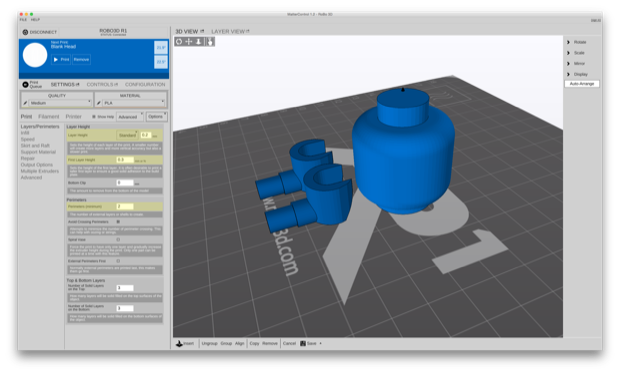Select the Print settings tab
This screenshot has width=620, height=374.
point(26,117)
